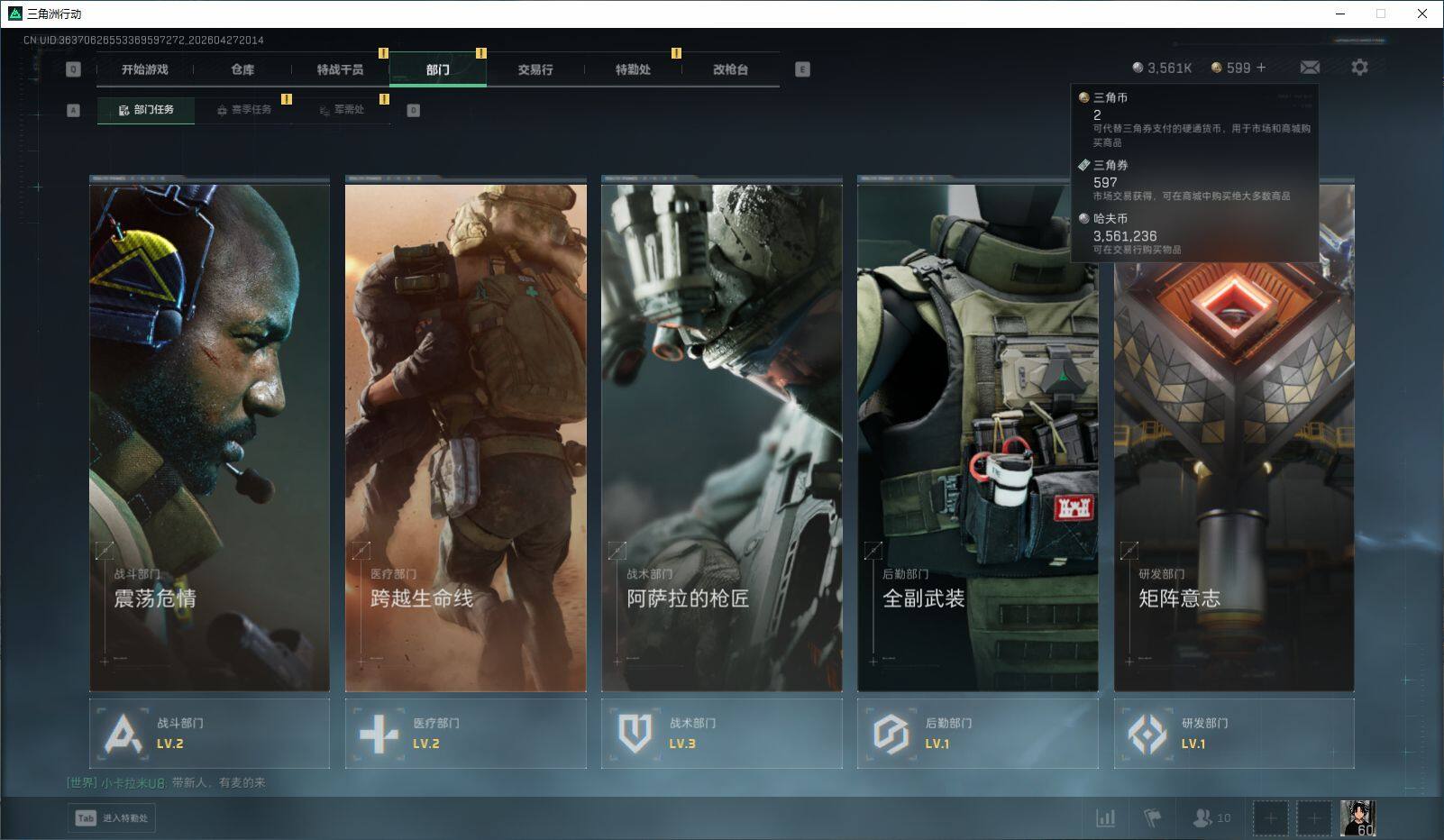This screenshot has height=840, width=1444.
Task: Click the 战术部门 shield emblem icon
Action: (x=635, y=734)
